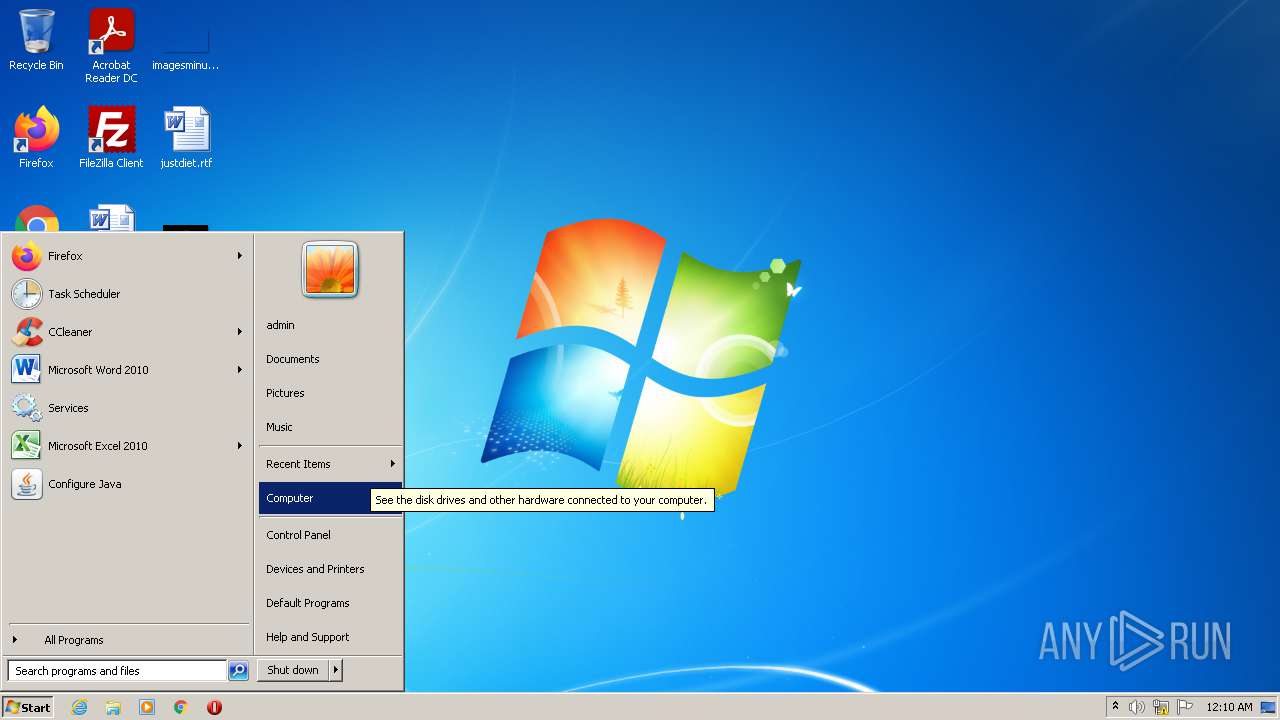Click the CCleaner icon in Start menu
The height and width of the screenshot is (720, 1280).
27,332
